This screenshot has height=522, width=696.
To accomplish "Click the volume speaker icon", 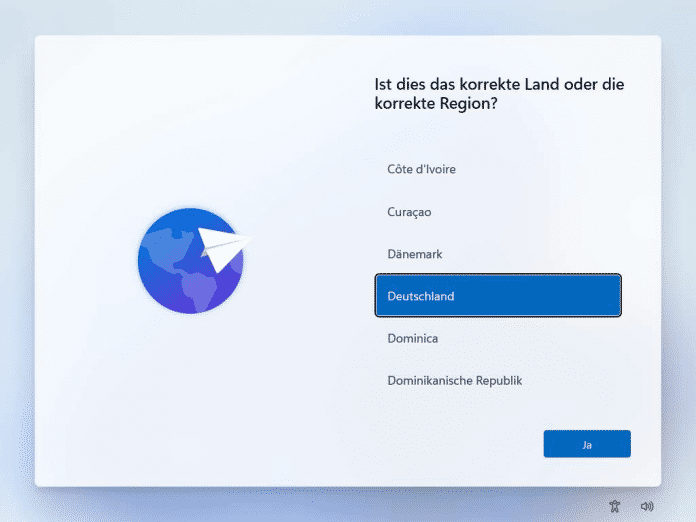I will pyautogui.click(x=647, y=506).
